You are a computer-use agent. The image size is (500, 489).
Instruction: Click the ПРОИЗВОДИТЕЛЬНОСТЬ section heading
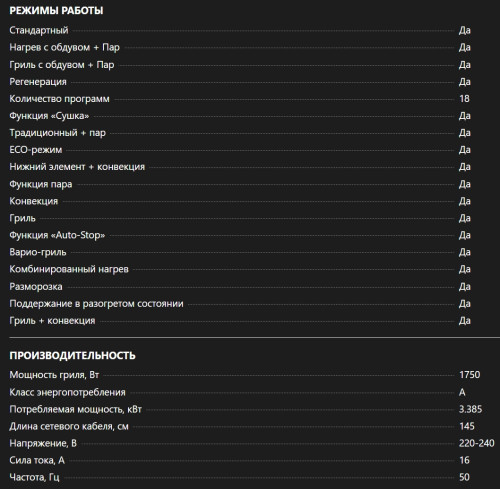pyautogui.click(x=72, y=356)
